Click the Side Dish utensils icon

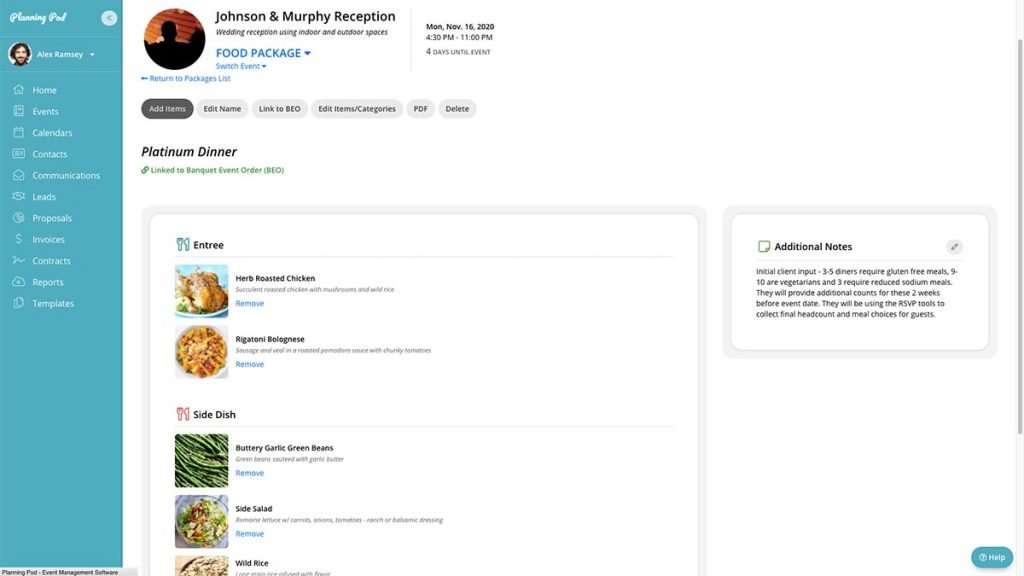point(183,414)
